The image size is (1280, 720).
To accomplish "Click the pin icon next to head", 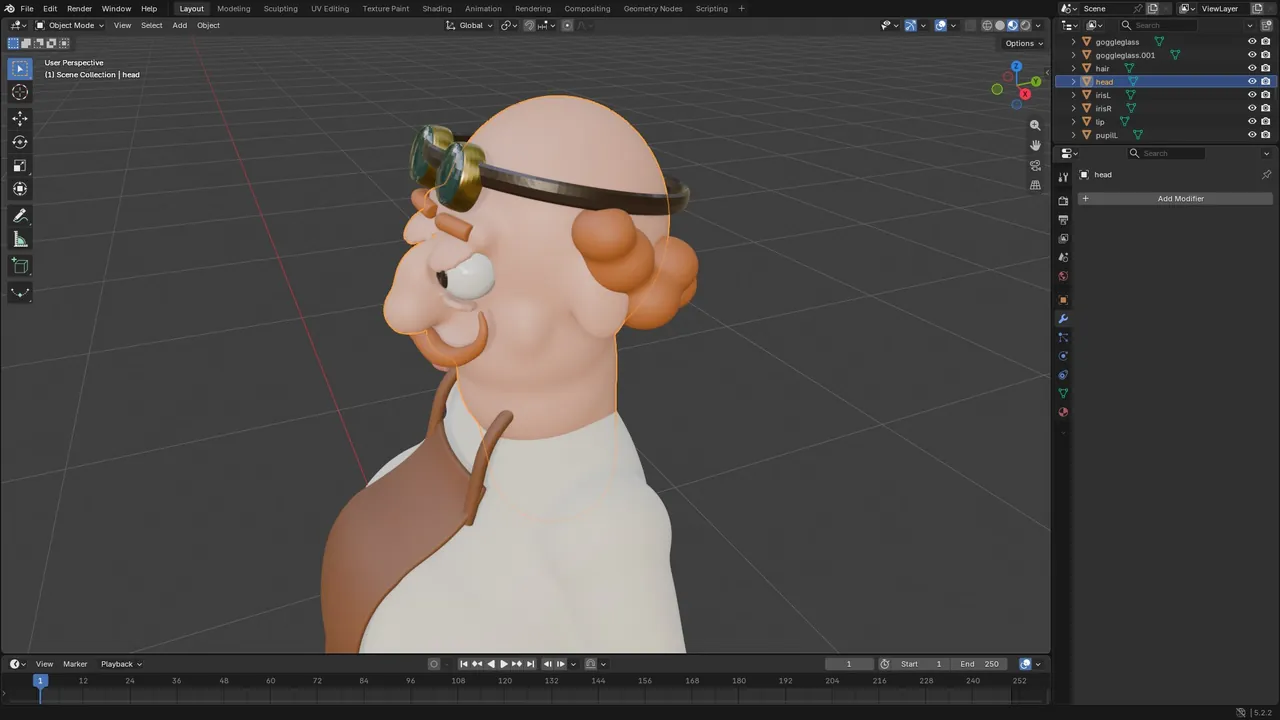I will pyautogui.click(x=1266, y=174).
